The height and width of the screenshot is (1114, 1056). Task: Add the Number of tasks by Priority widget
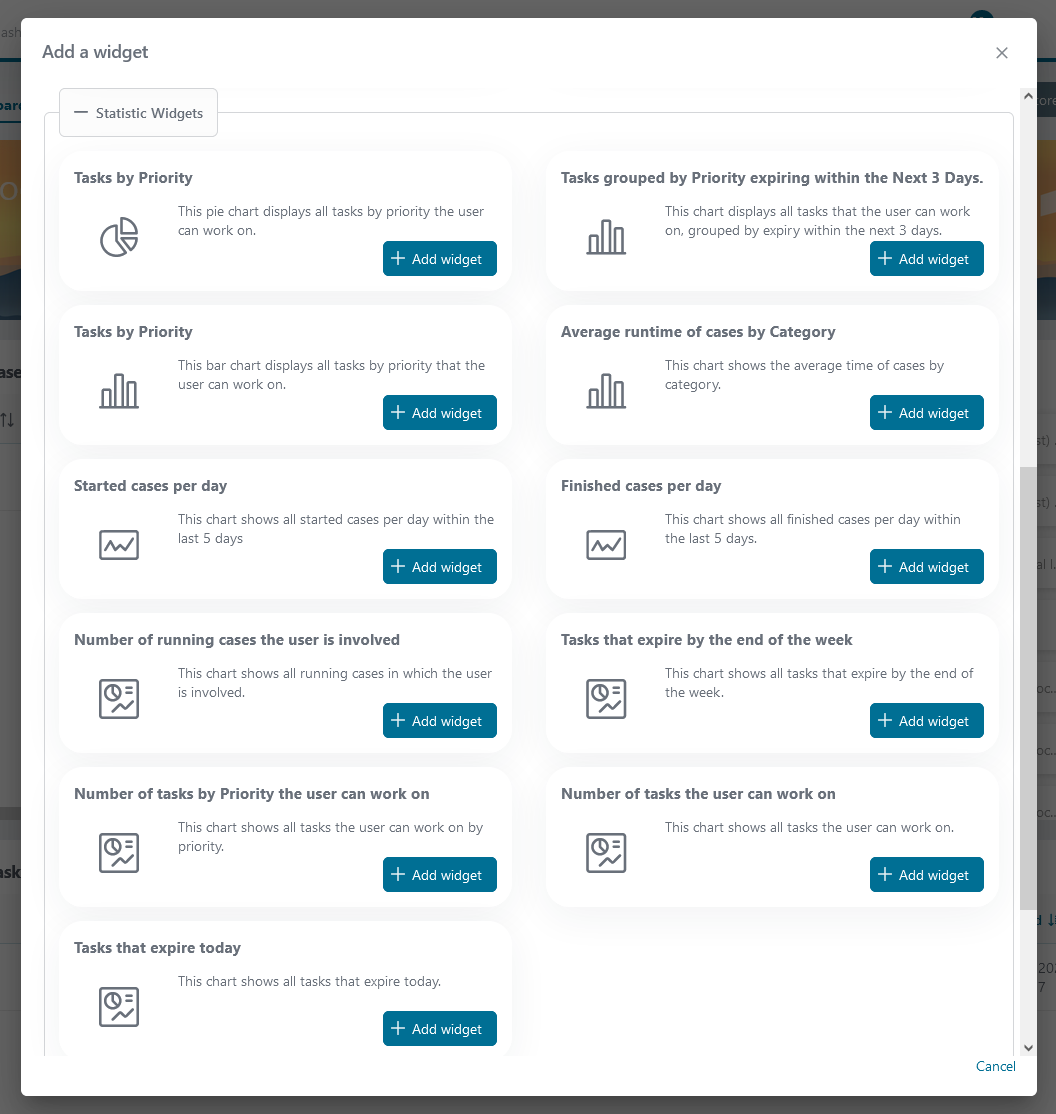pos(440,875)
